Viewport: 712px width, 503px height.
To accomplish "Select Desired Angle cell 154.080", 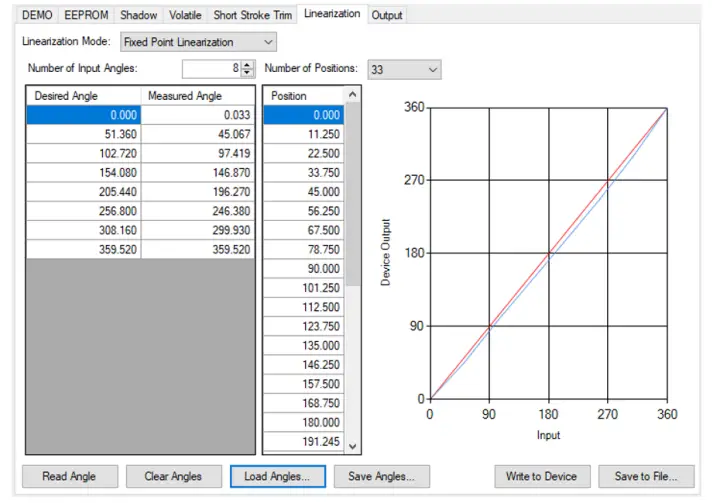I will pos(84,173).
